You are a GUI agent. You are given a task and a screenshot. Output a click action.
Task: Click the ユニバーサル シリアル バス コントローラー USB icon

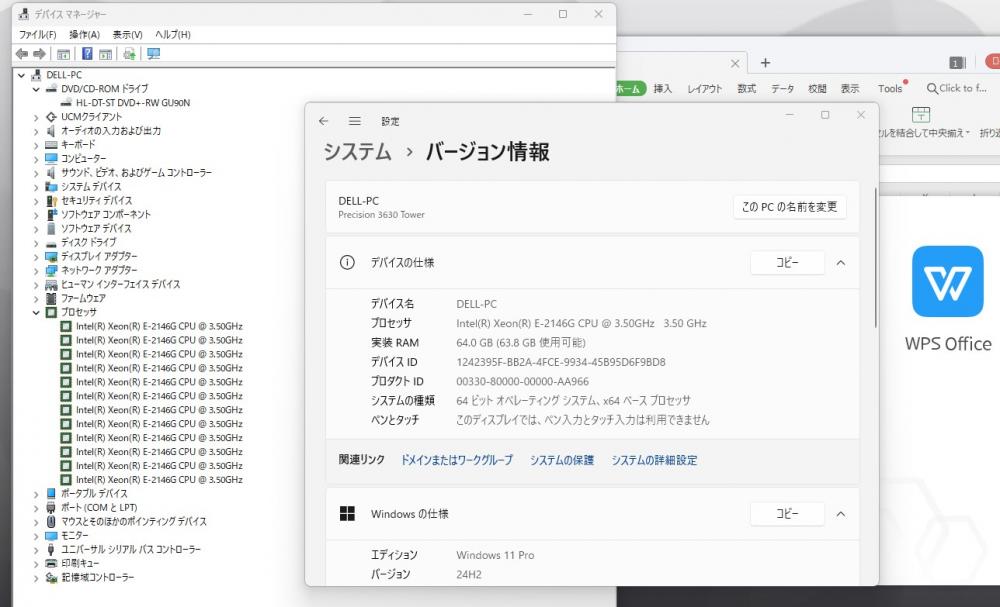click(51, 550)
